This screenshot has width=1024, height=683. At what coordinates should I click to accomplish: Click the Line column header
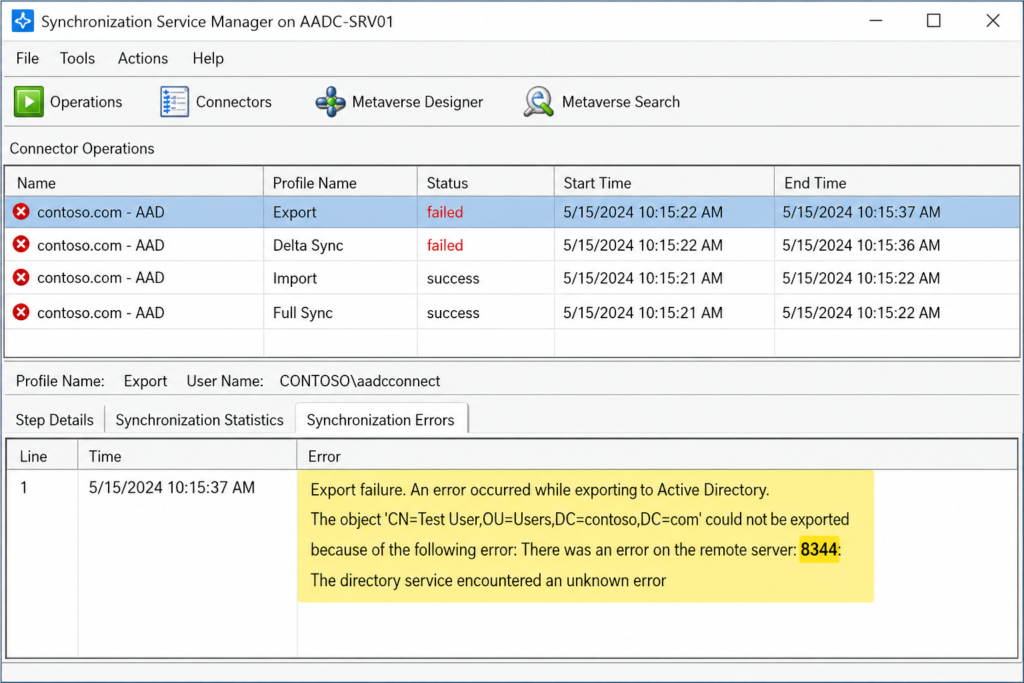tap(42, 456)
